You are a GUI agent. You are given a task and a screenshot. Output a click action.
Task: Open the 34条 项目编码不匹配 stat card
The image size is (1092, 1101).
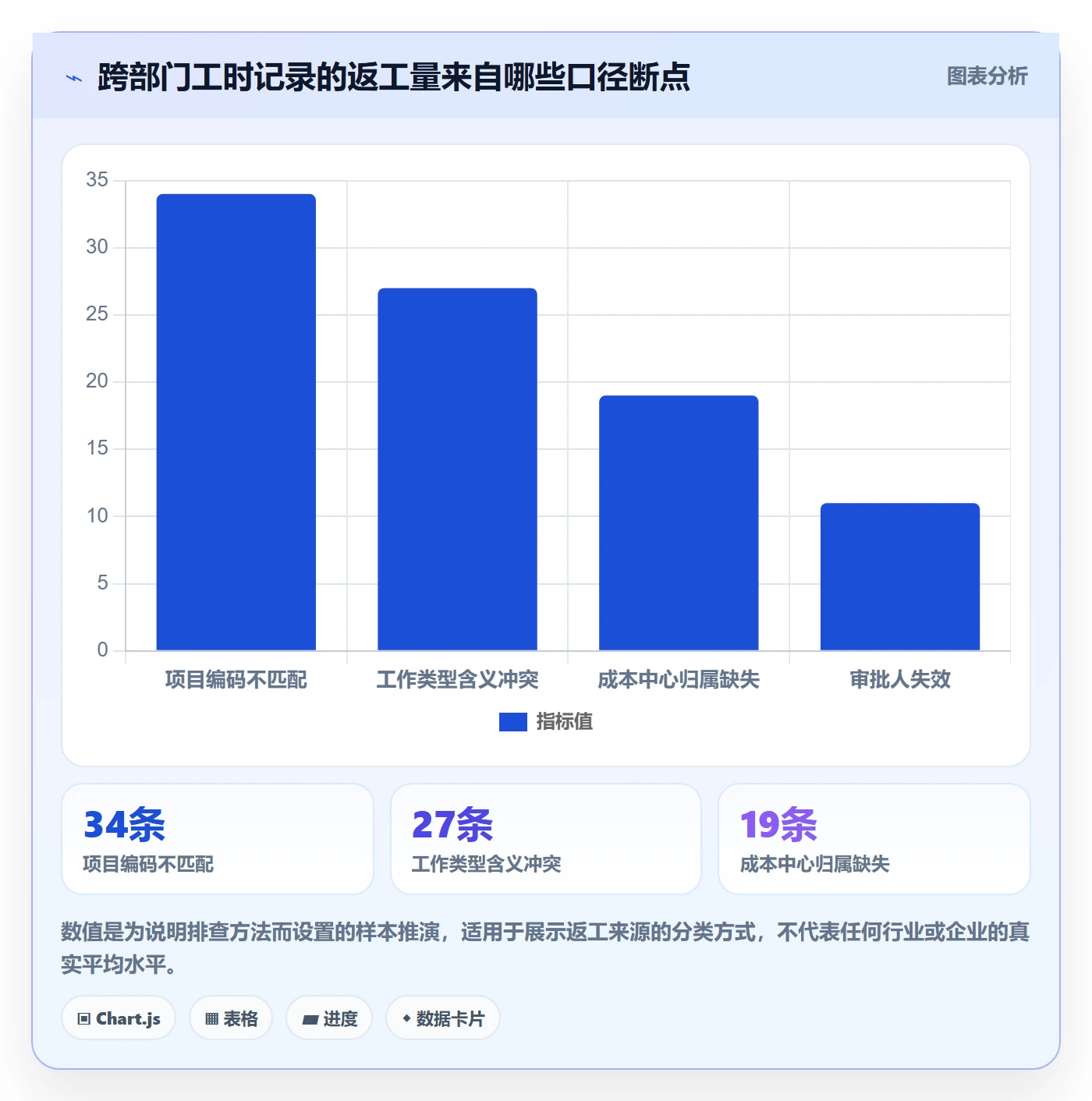click(x=218, y=839)
